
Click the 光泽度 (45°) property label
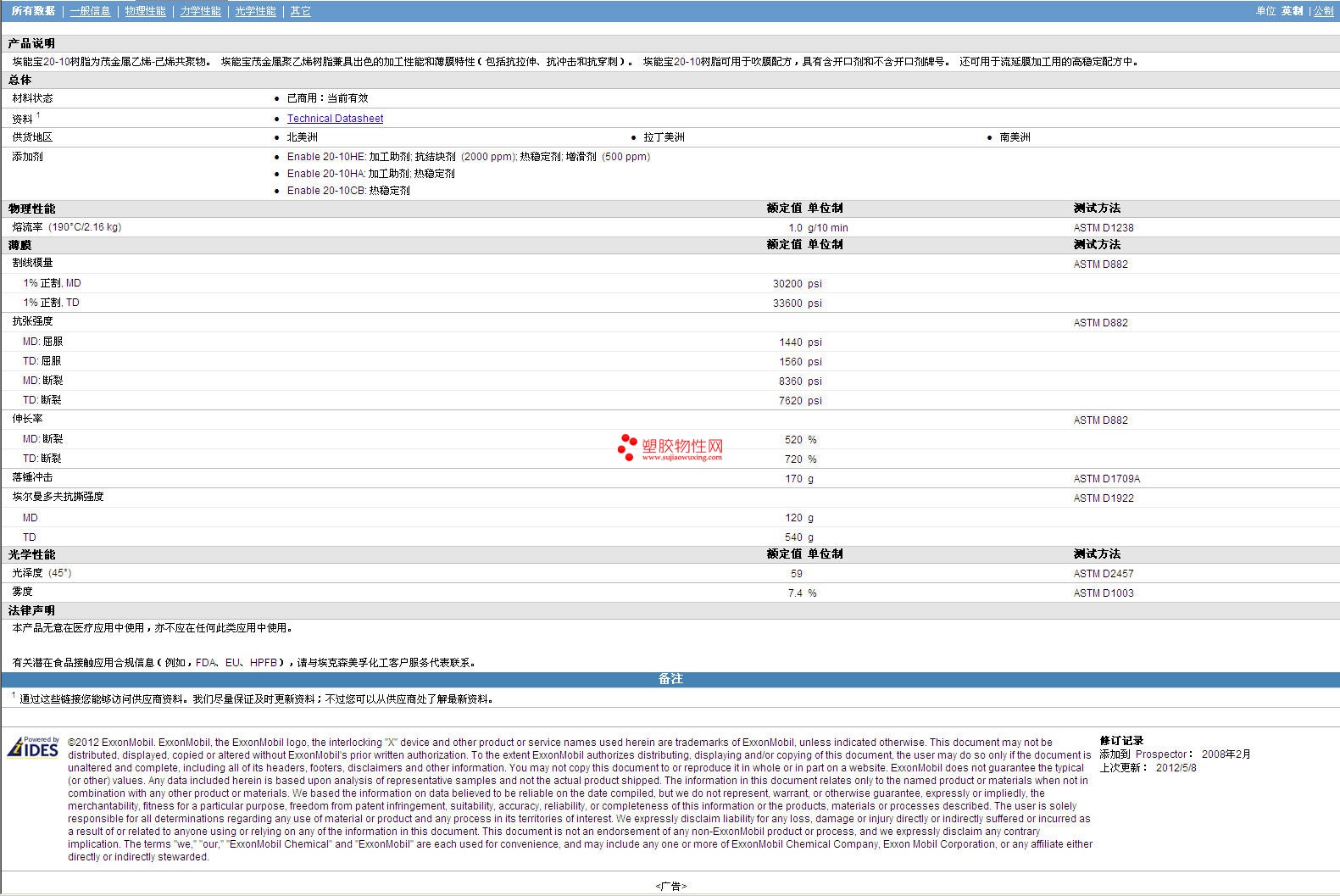click(42, 573)
